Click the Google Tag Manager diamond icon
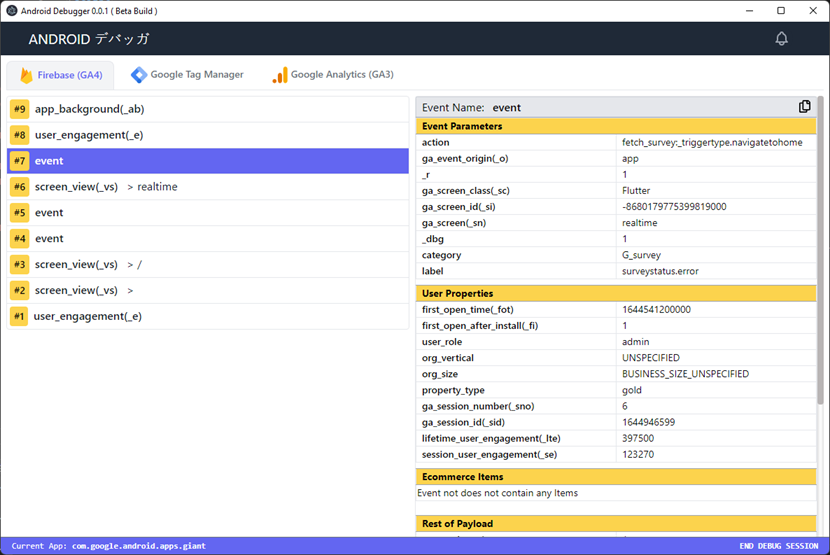Screen dimensions: 830x555 coord(139,75)
